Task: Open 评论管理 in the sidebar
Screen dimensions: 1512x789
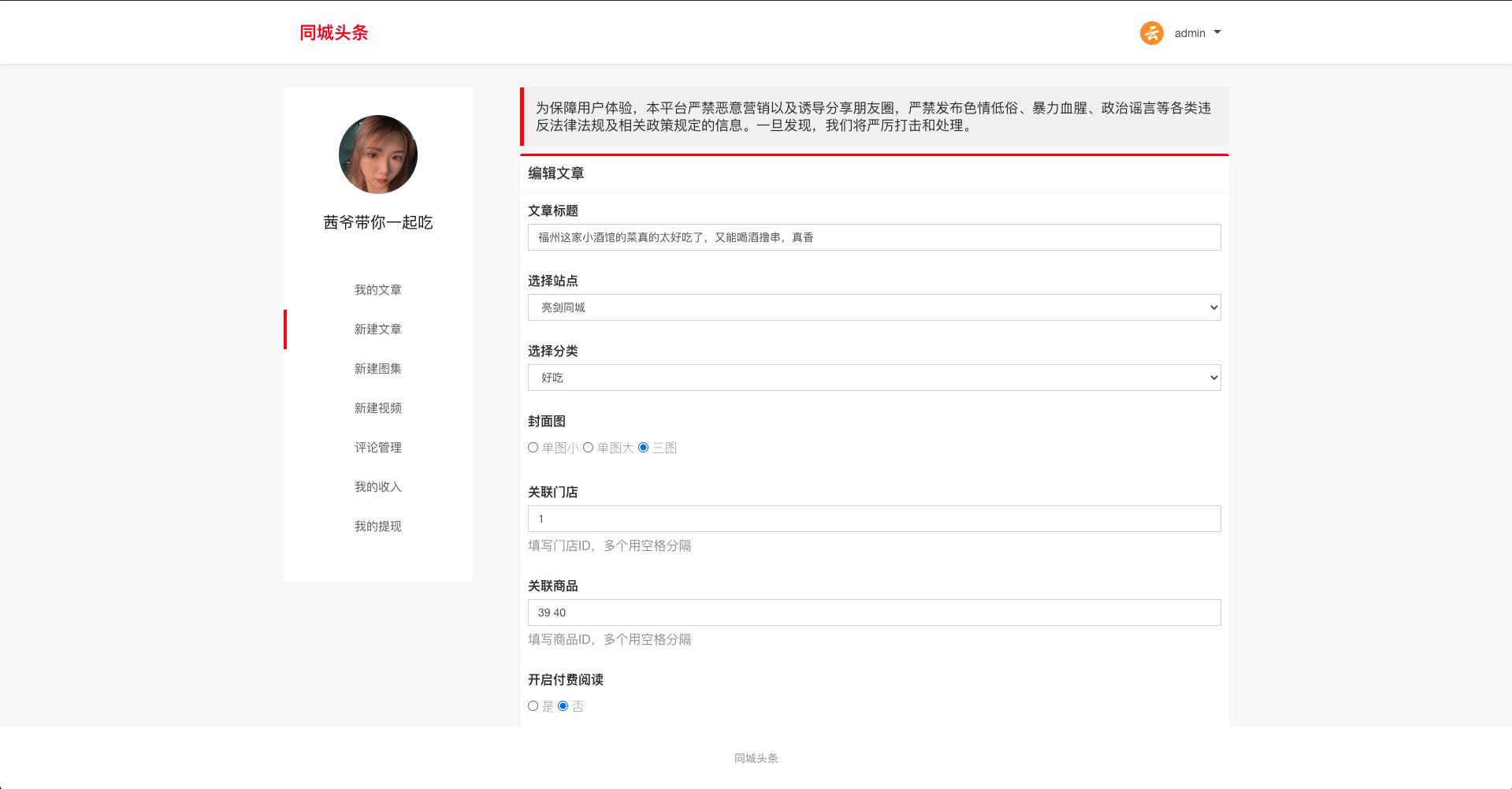Action: [378, 448]
